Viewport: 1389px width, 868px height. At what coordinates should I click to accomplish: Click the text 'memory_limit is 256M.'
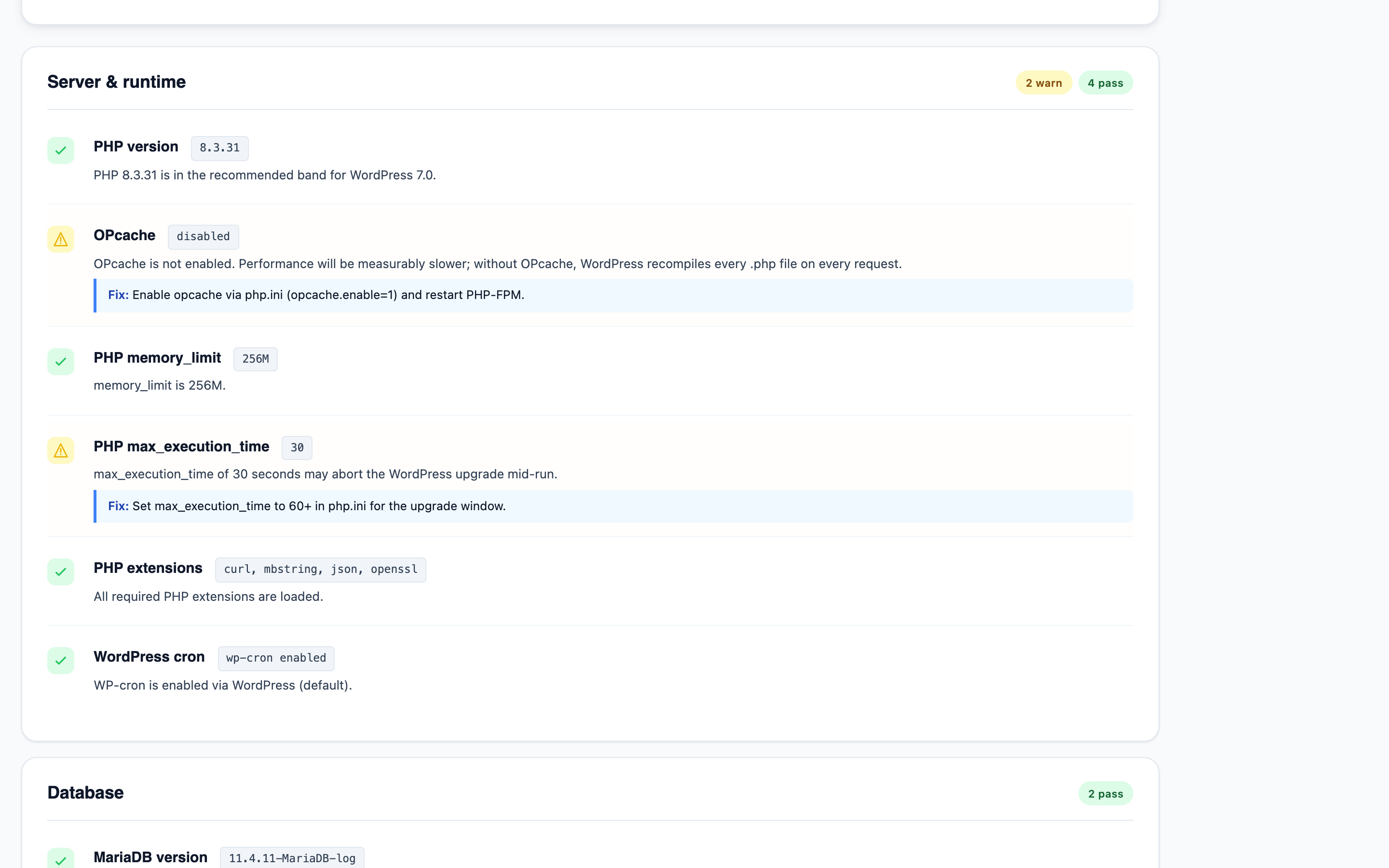click(160, 385)
